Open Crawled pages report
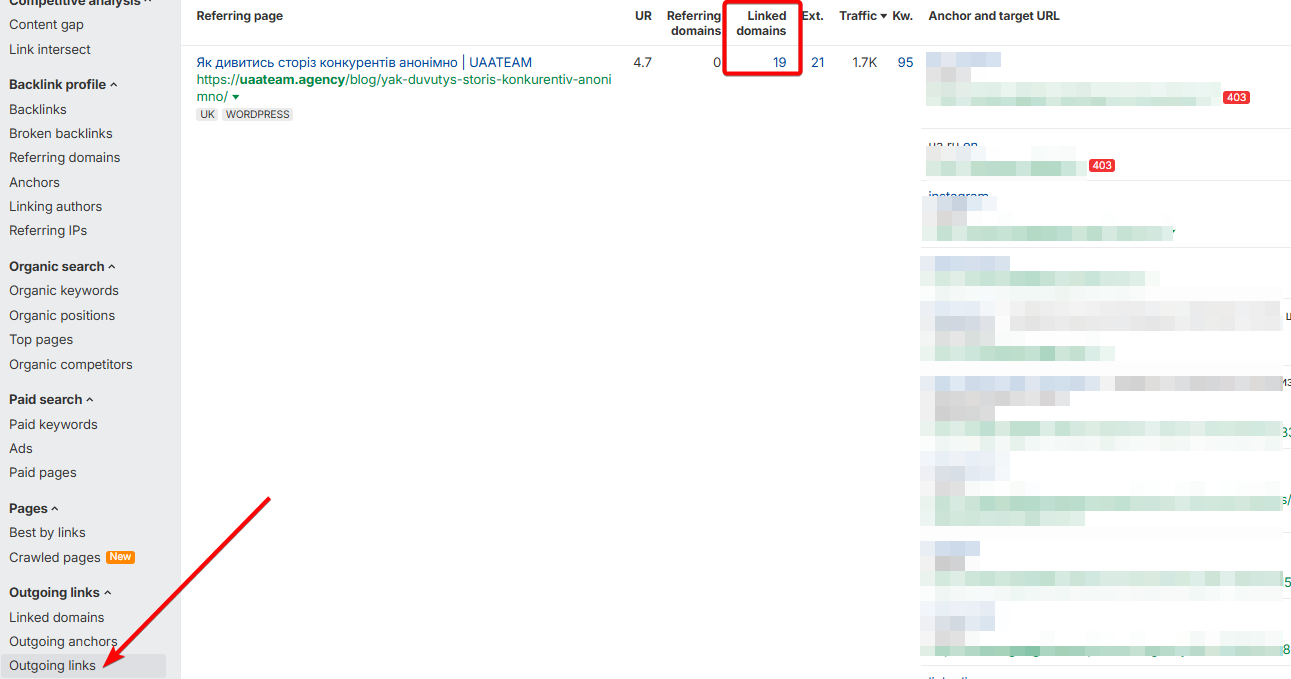The height and width of the screenshot is (679, 1291). [55, 558]
